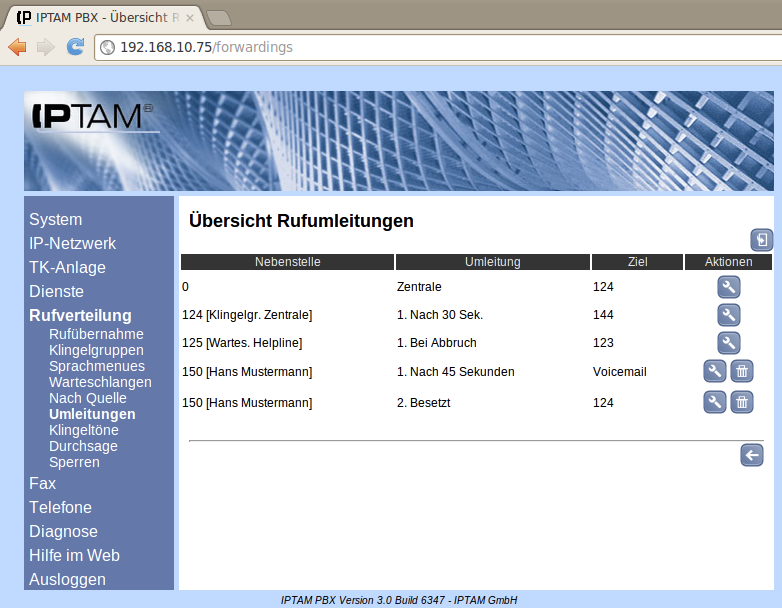Edit the Besetzt forwarding for extension 150
The height and width of the screenshot is (608, 782).
(x=715, y=402)
